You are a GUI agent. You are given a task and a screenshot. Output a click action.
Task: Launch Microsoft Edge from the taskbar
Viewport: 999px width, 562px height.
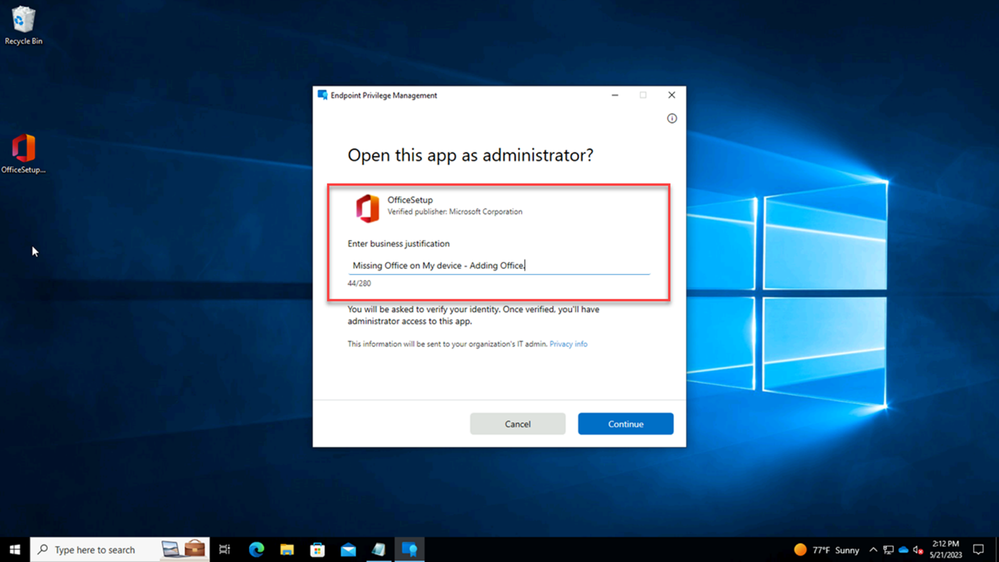256,549
